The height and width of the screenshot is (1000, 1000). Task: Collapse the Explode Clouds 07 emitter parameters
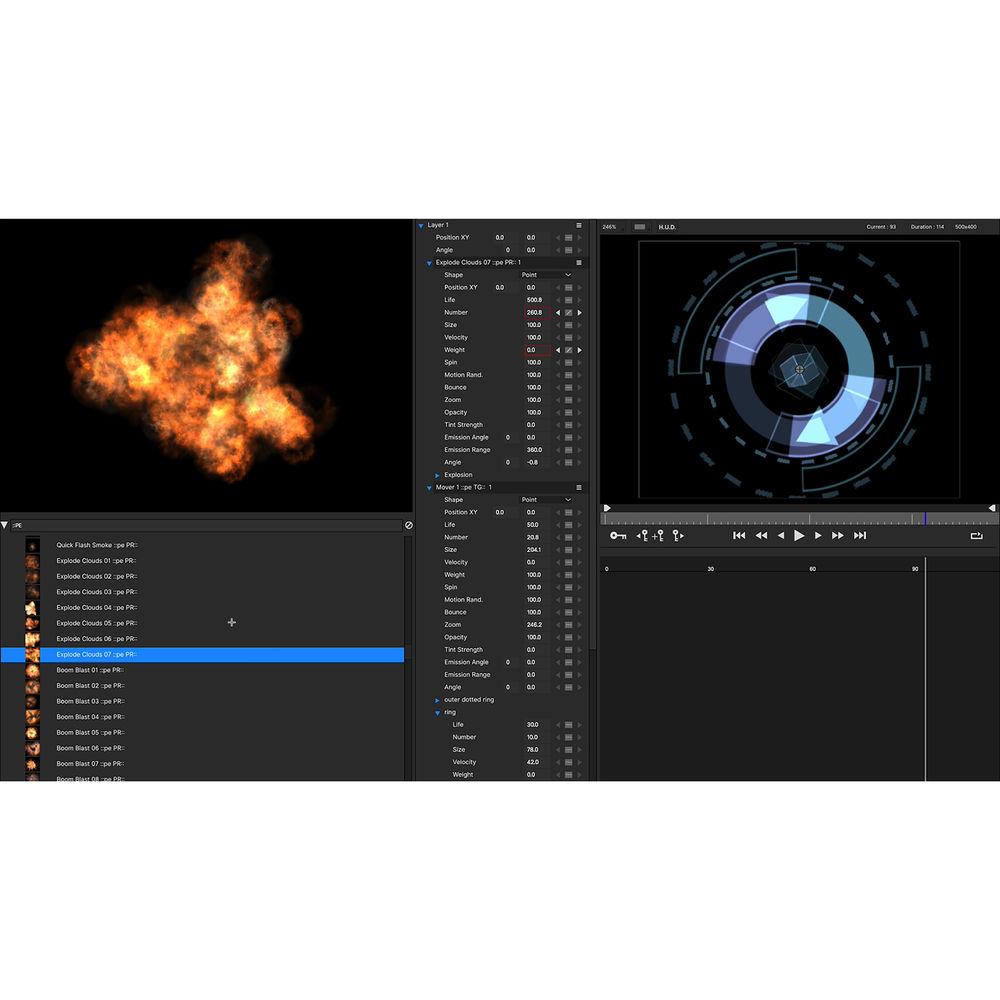[428, 262]
